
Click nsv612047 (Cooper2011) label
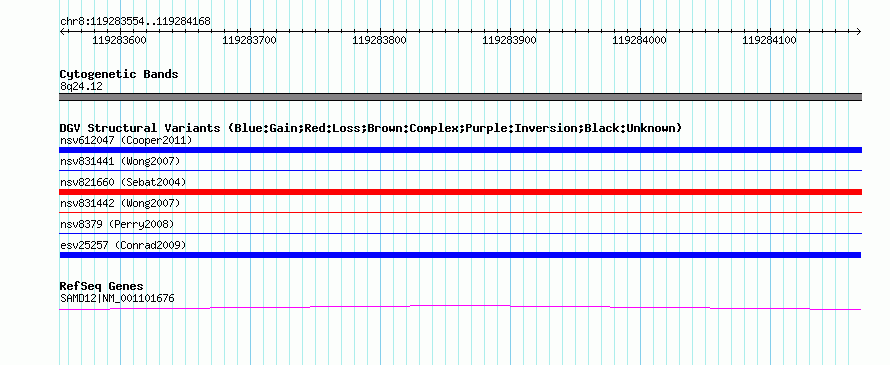coord(126,140)
